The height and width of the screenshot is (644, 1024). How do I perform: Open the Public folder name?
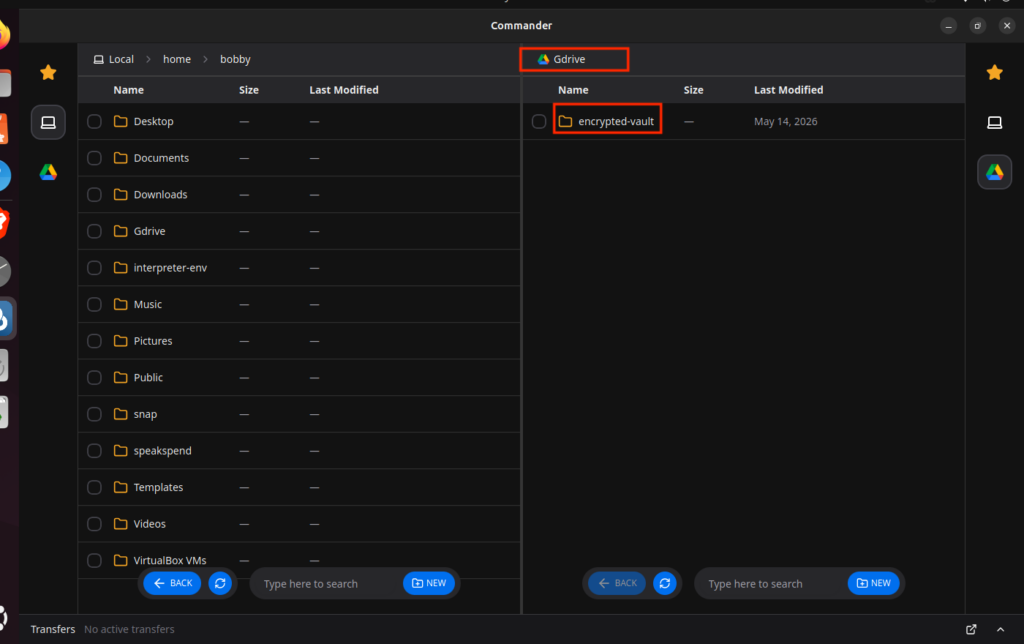pyautogui.click(x=148, y=378)
